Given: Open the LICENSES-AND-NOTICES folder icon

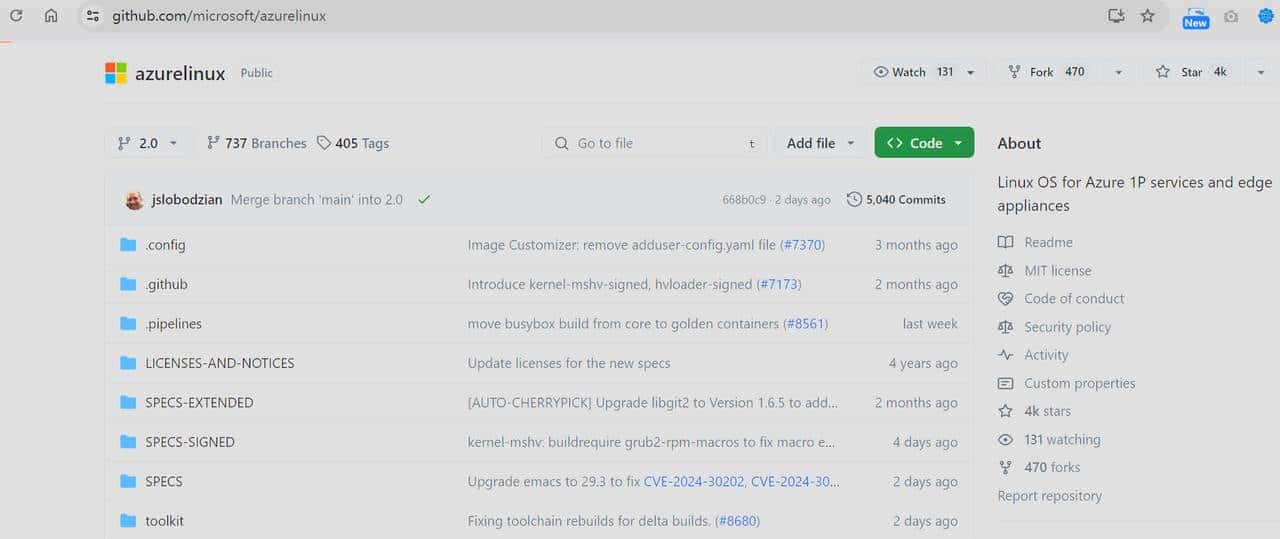Looking at the screenshot, I should pos(128,363).
